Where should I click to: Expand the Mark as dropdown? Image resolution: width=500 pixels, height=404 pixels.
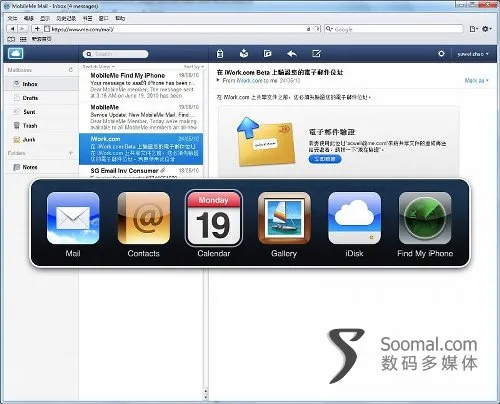477,80
